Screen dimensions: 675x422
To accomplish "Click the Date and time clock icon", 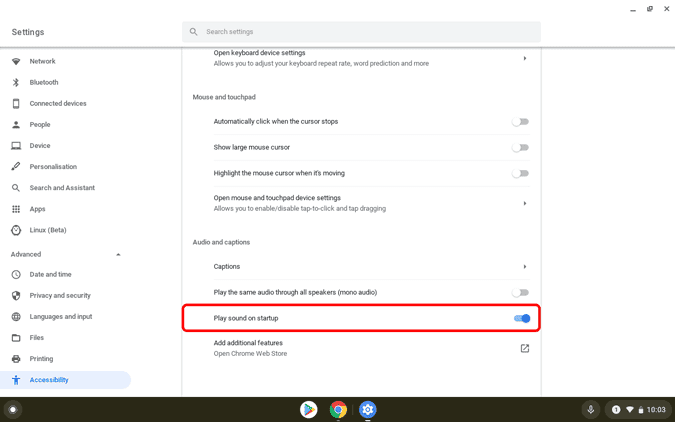I will pyautogui.click(x=16, y=274).
